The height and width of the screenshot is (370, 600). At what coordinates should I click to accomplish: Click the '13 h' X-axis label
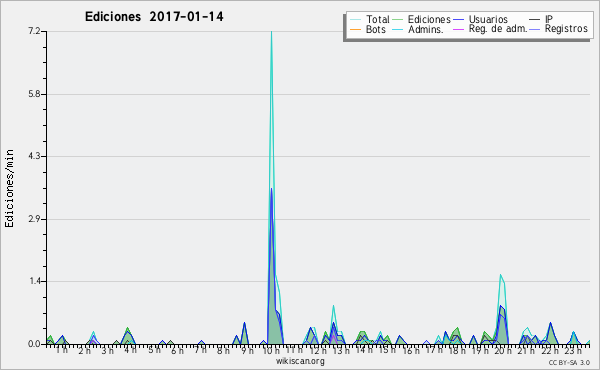click(x=341, y=350)
